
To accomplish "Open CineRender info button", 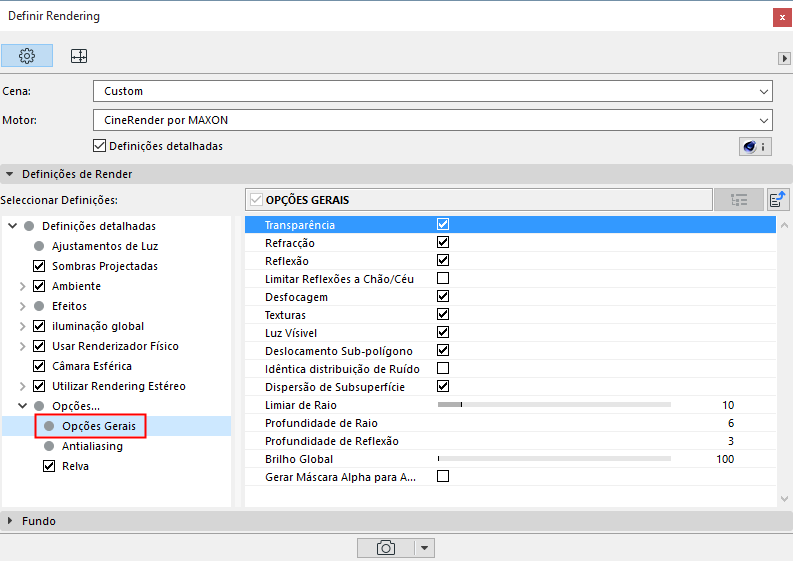I will 755,147.
